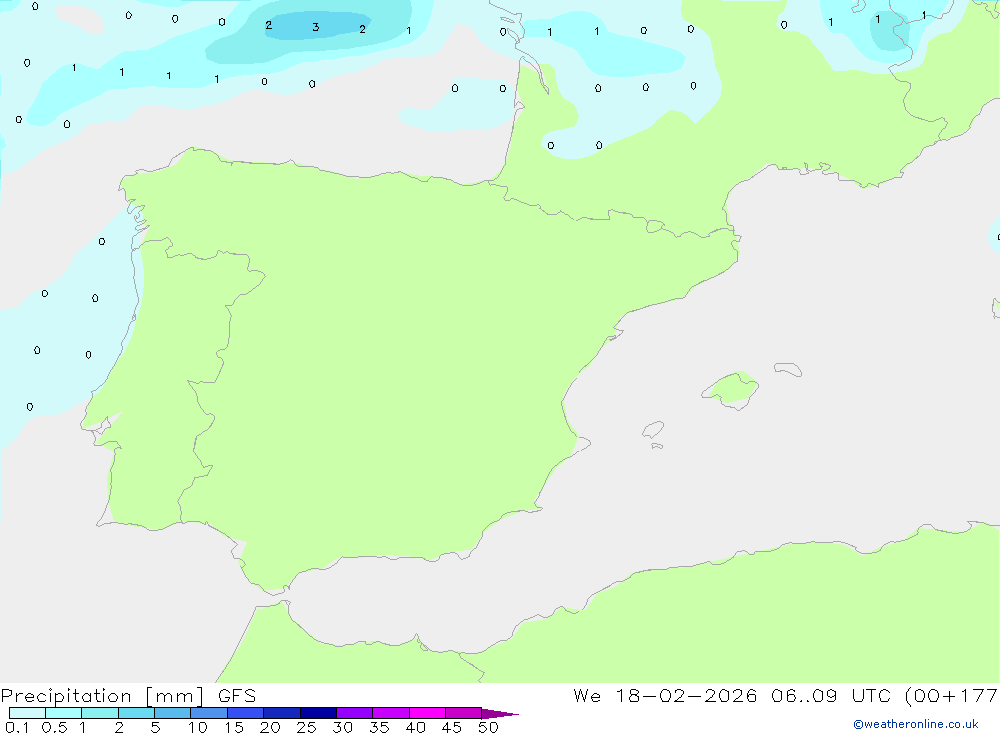This screenshot has height=733, width=1000.
Task: Click the '35' legend scale label
Action: point(379,727)
